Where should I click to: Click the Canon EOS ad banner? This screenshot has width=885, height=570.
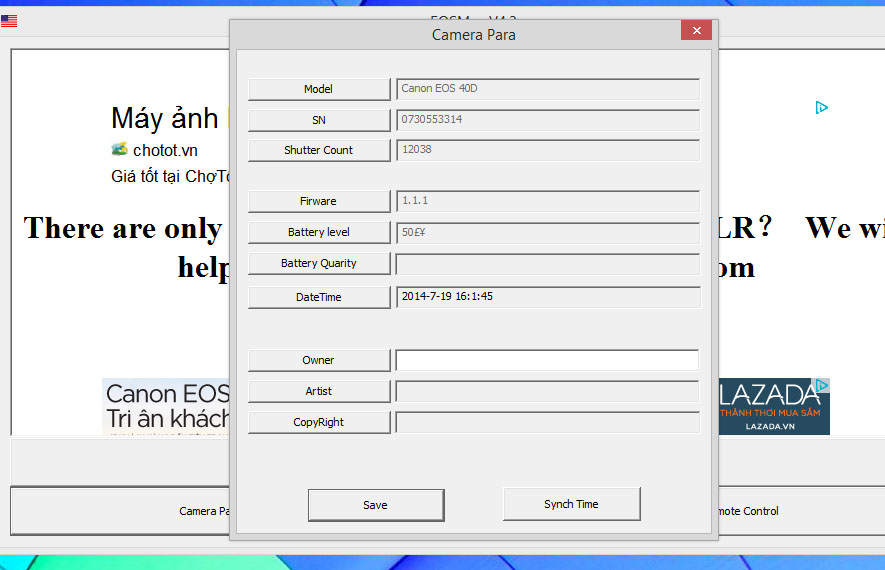tap(166, 406)
